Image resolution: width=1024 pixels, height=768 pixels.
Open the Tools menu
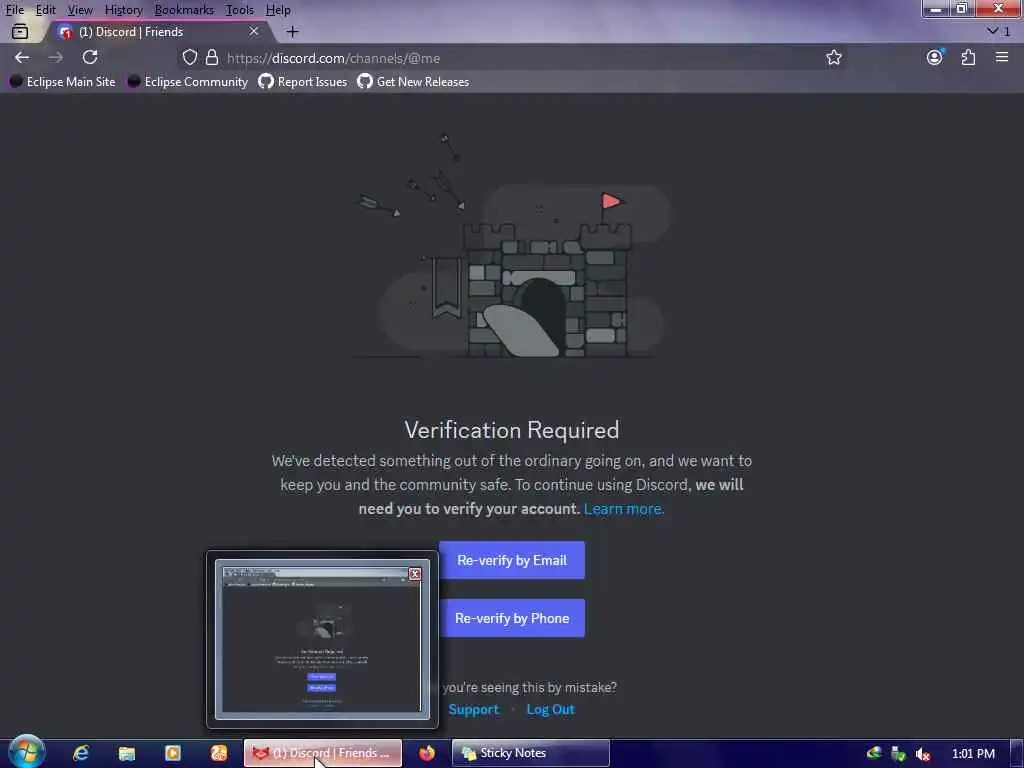239,10
